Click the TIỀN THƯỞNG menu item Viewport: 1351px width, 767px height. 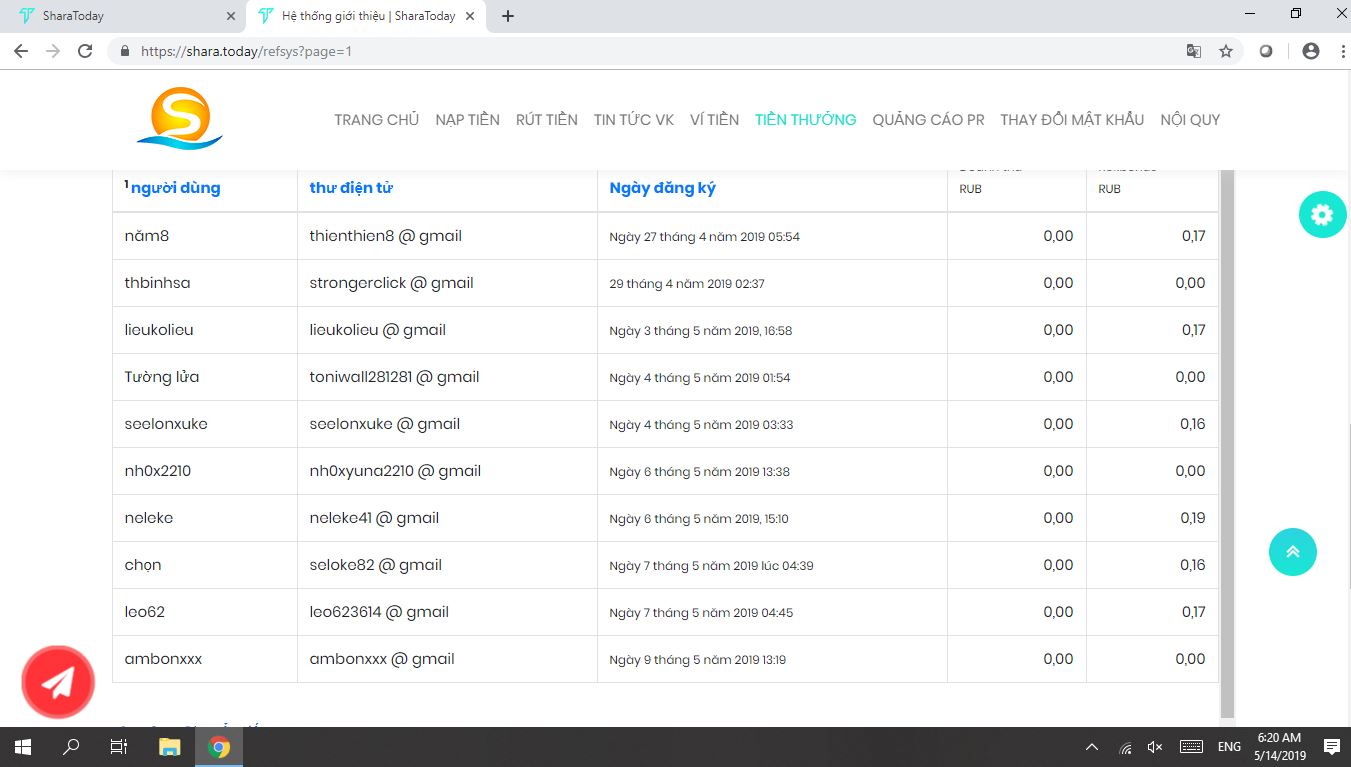click(805, 120)
